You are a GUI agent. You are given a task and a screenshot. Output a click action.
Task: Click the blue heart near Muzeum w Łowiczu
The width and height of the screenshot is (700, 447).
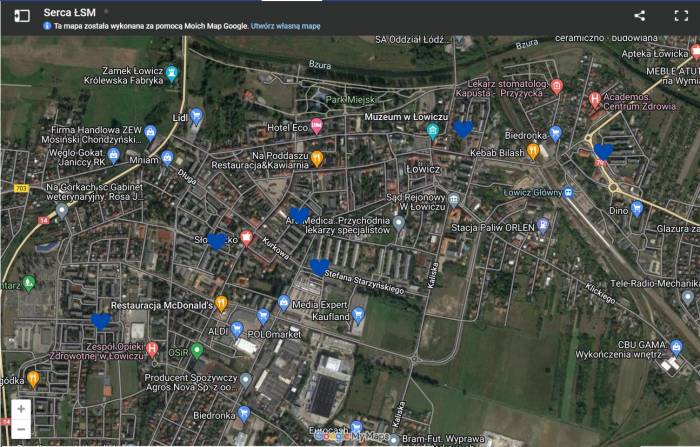(463, 129)
